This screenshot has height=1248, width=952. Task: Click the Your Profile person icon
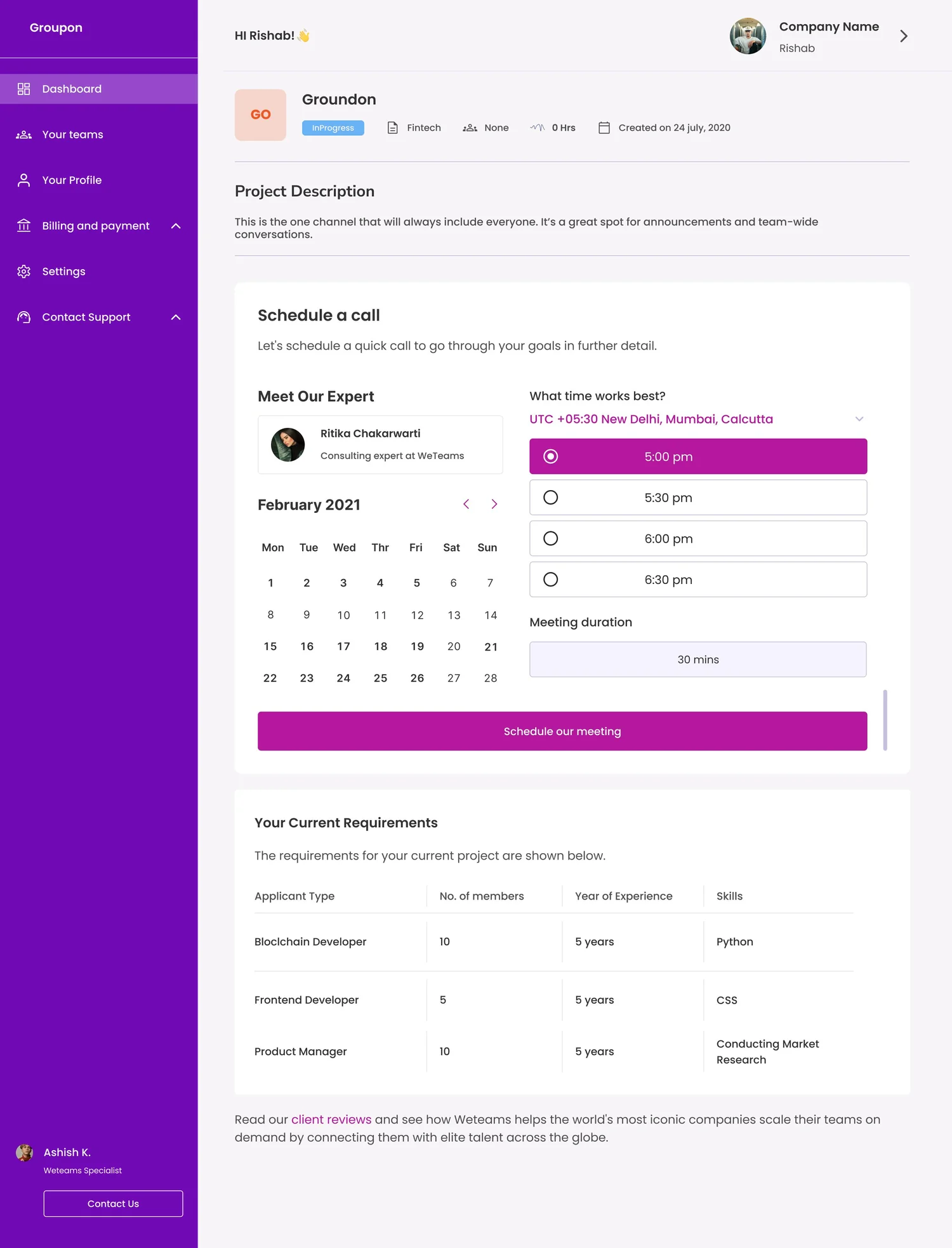click(24, 180)
